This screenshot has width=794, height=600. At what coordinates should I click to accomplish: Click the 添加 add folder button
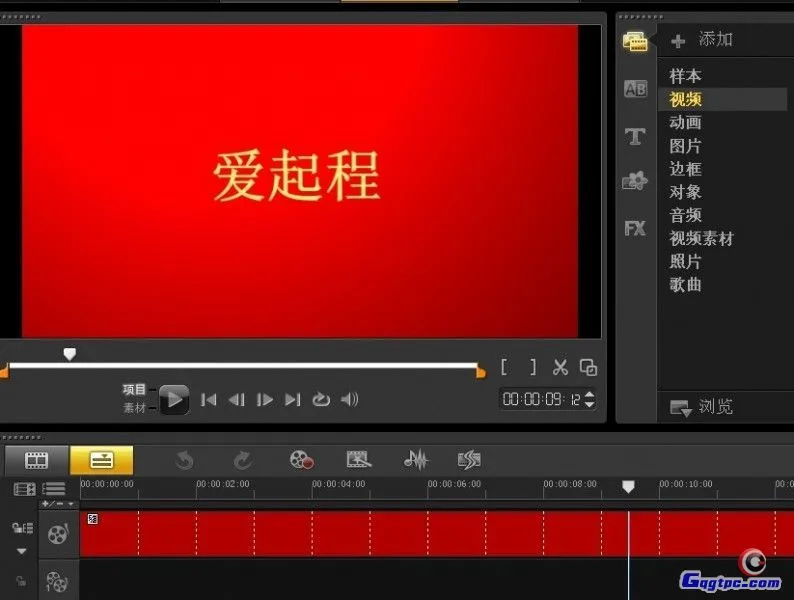click(702, 39)
